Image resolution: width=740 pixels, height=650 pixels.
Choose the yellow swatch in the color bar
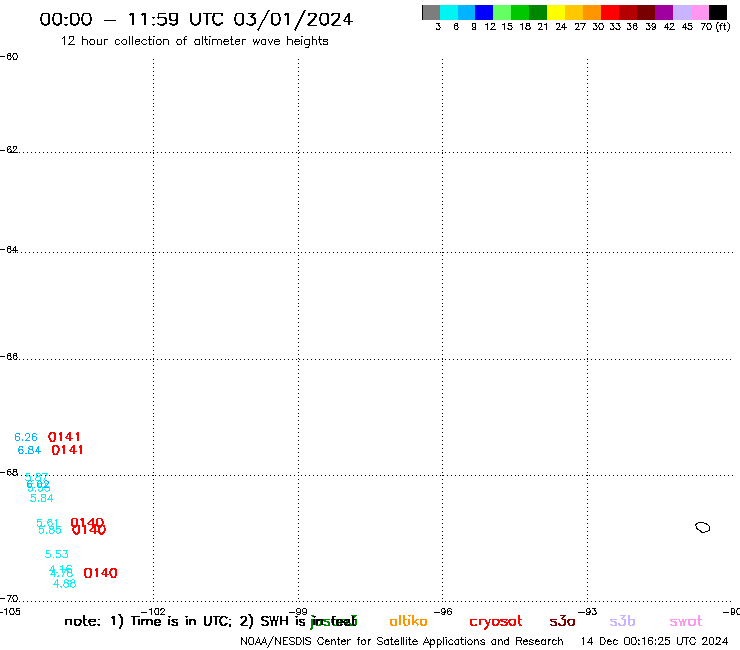(556, 12)
